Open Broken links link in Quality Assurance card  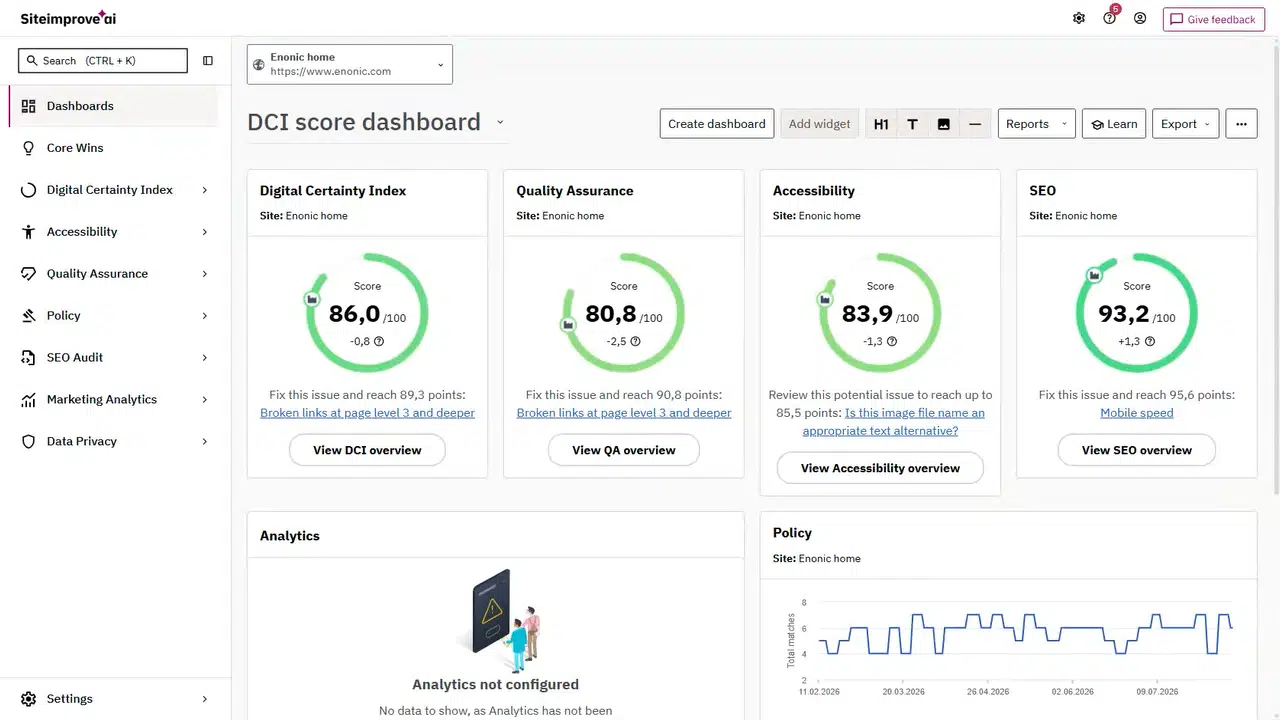(624, 413)
